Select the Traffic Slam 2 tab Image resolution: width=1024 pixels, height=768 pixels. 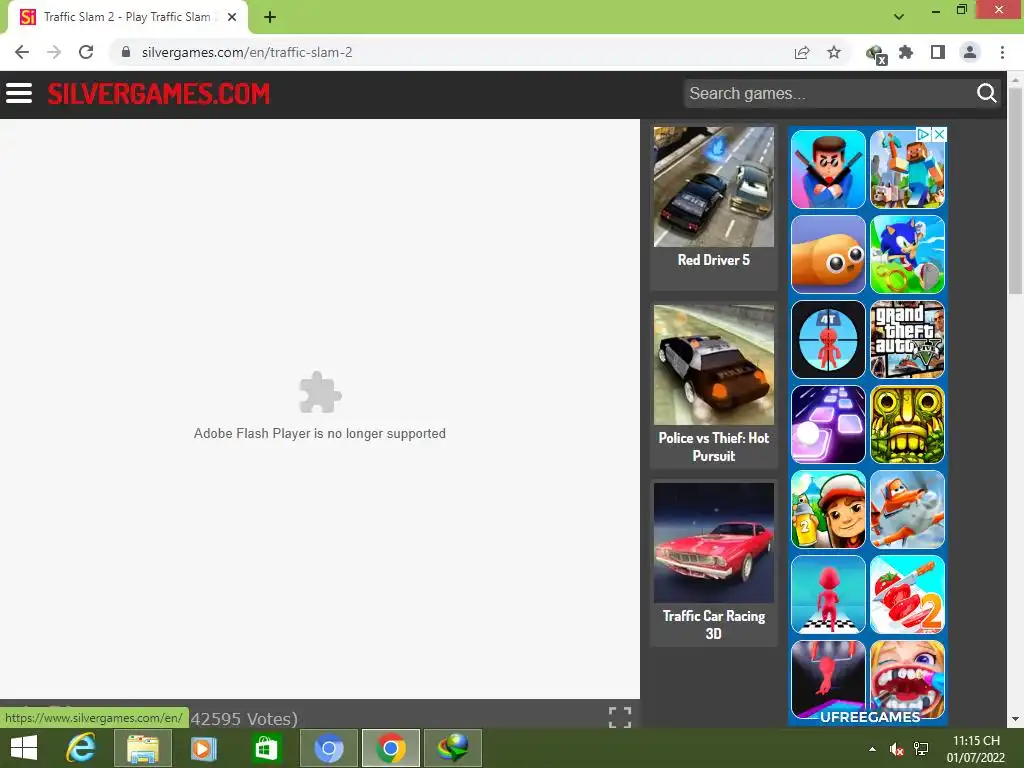(x=127, y=18)
